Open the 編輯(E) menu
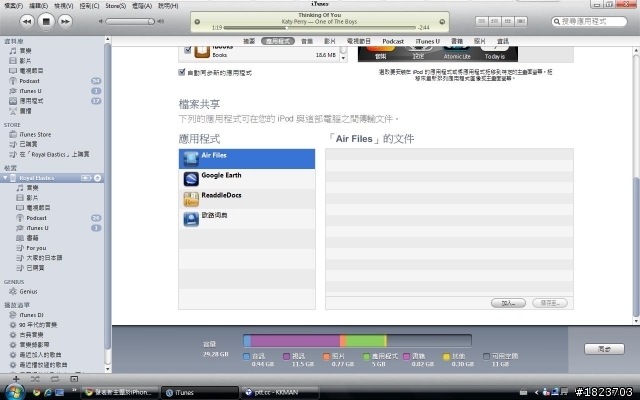 [x=38, y=6]
